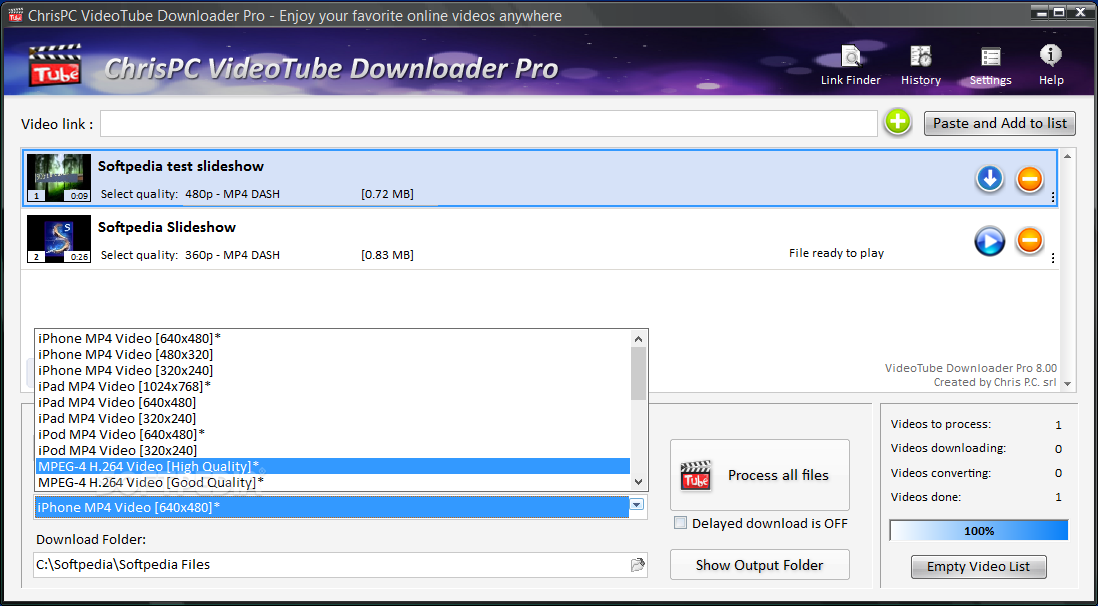
Task: Click the Softpedia Slideshow thumbnail
Action: (x=59, y=239)
